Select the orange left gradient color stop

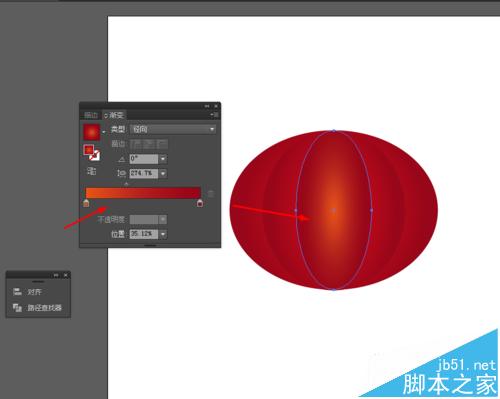tap(86, 203)
